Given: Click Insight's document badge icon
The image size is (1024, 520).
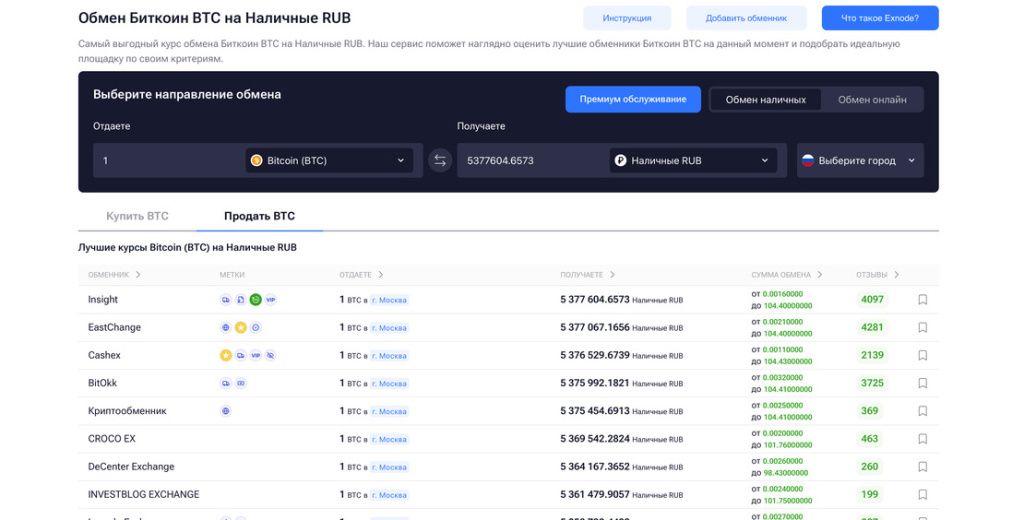Looking at the screenshot, I should click(240, 300).
